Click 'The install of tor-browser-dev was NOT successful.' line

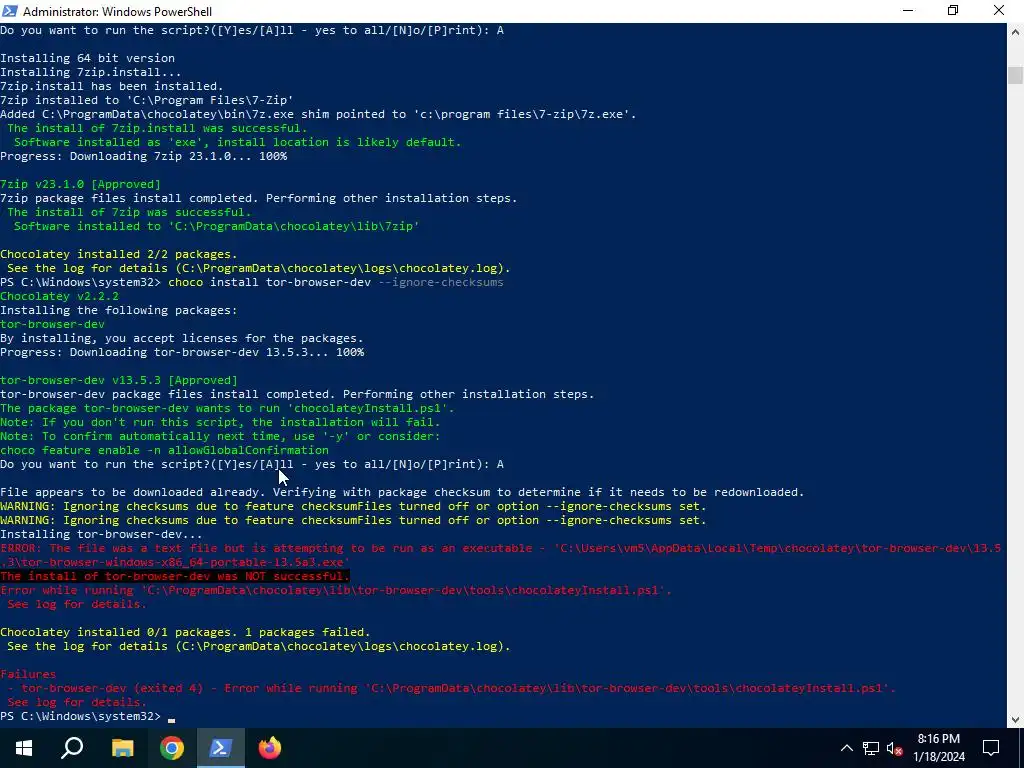tap(175, 576)
